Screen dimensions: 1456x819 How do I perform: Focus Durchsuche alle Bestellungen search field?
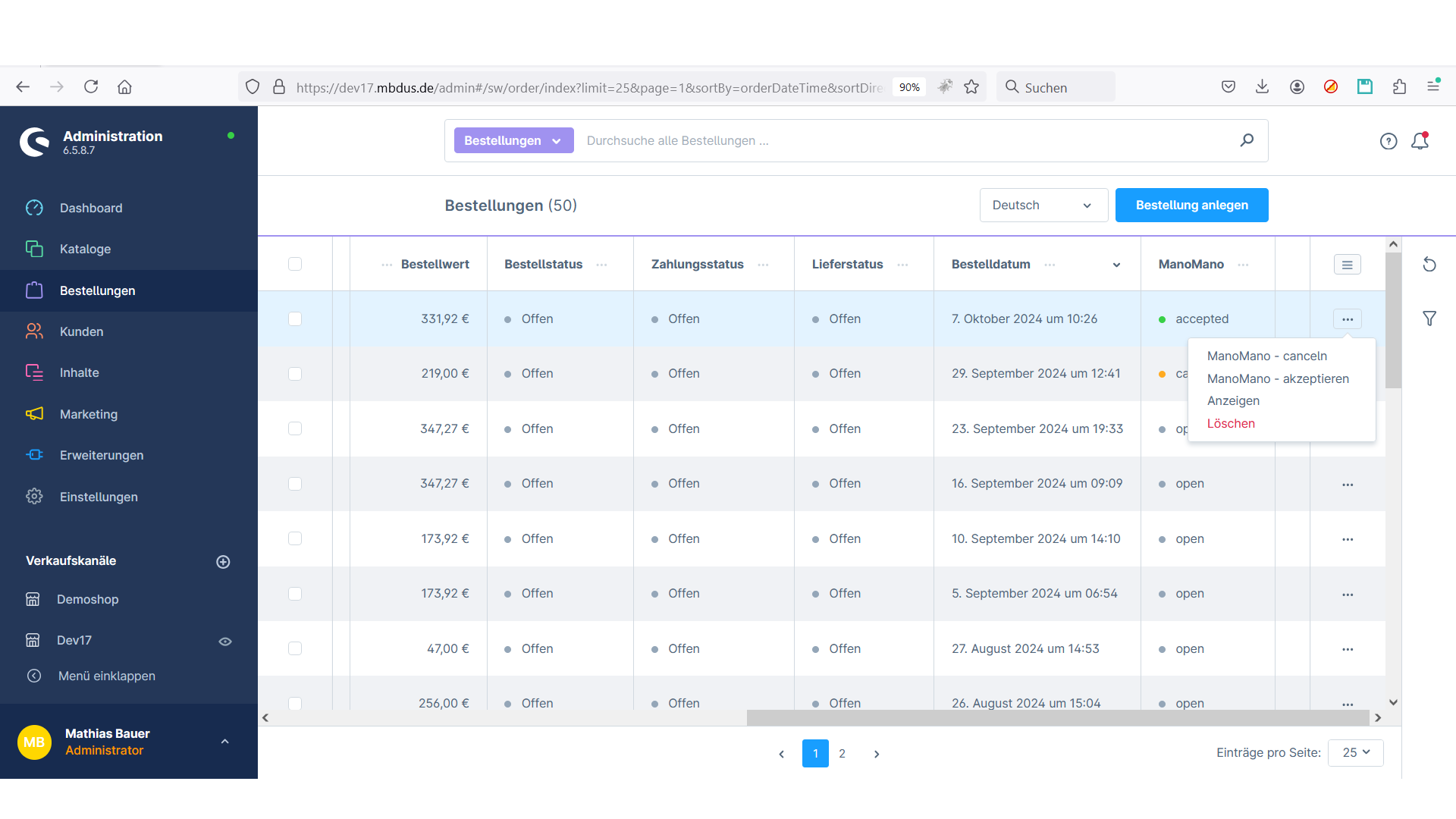pyautogui.click(x=906, y=140)
